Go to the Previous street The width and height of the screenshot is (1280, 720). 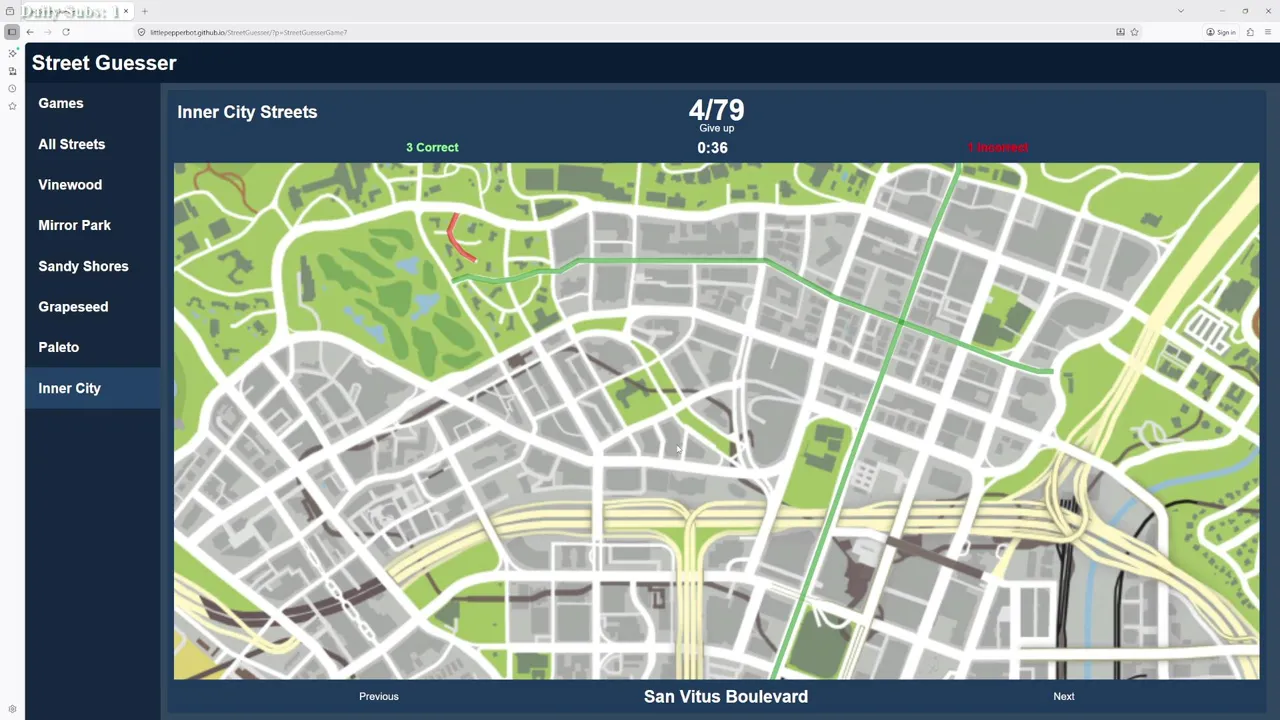pos(379,696)
